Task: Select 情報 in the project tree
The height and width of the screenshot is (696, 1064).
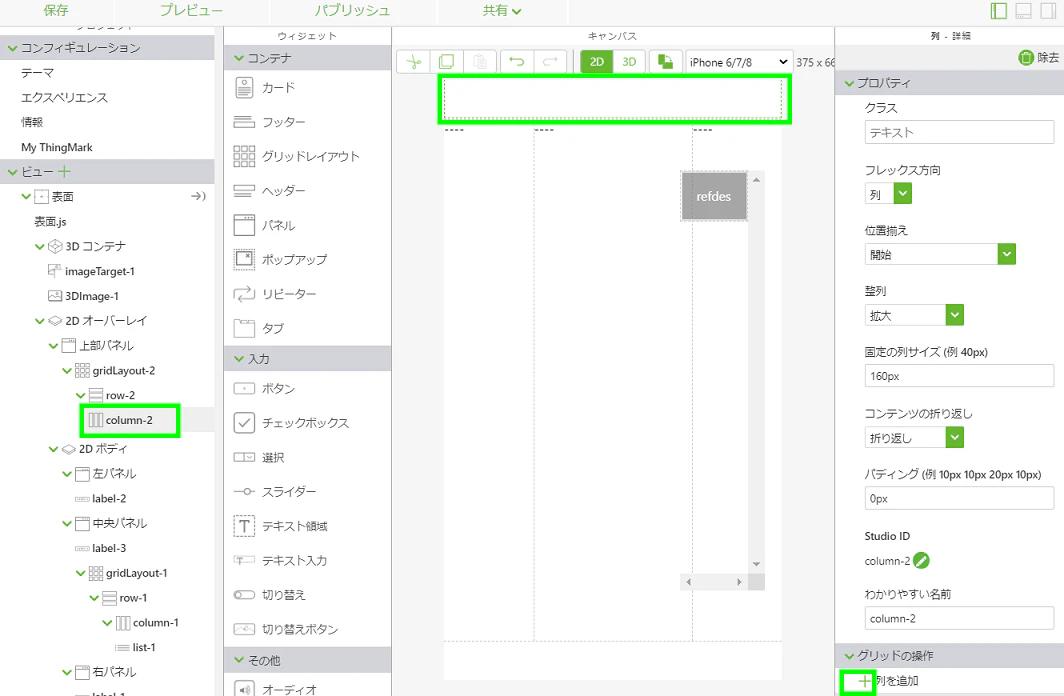Action: click(x=32, y=122)
